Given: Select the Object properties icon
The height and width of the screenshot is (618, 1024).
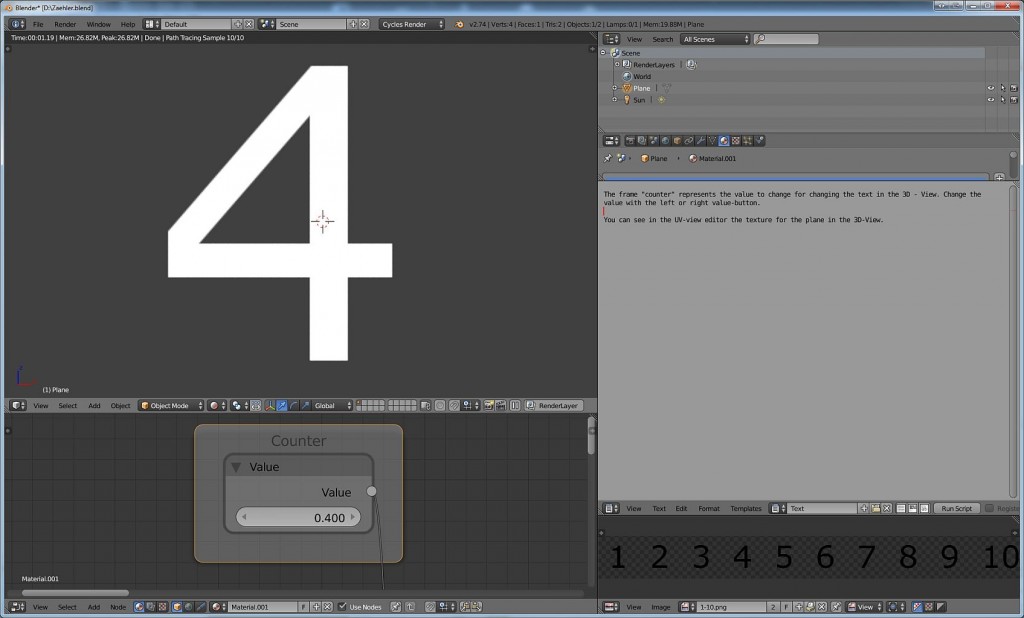Looking at the screenshot, I should coord(677,140).
